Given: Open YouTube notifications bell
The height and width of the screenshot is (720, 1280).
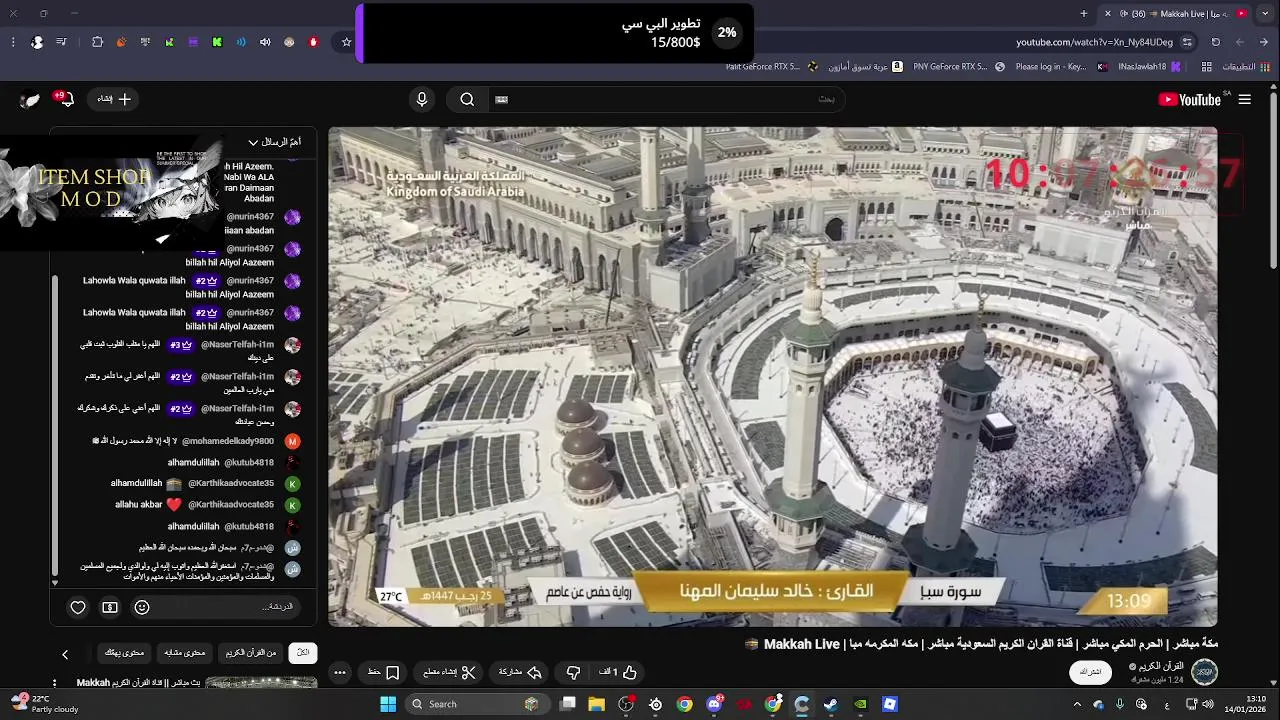Looking at the screenshot, I should point(65,99).
